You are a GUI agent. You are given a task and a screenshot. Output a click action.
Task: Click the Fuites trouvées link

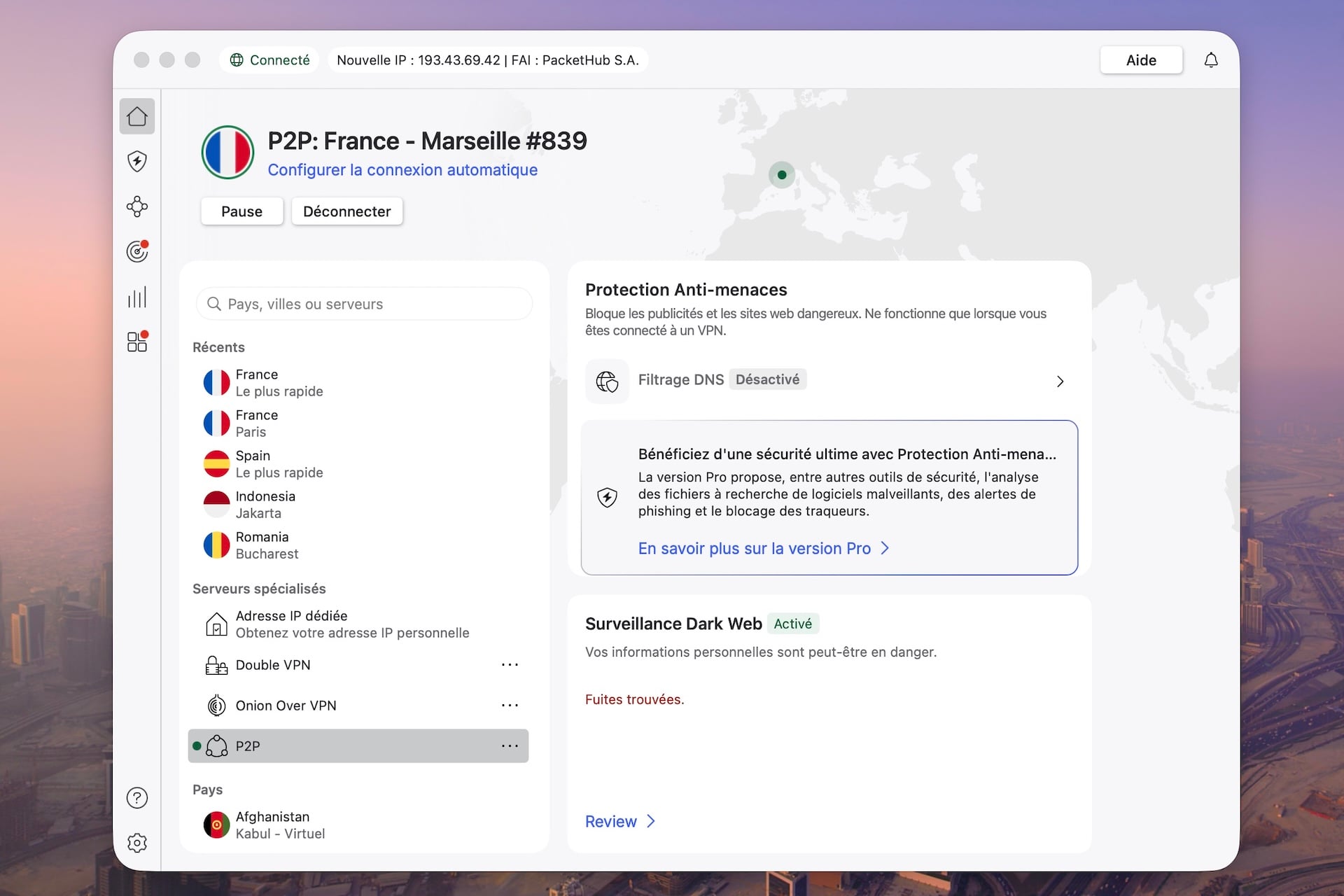pos(633,699)
